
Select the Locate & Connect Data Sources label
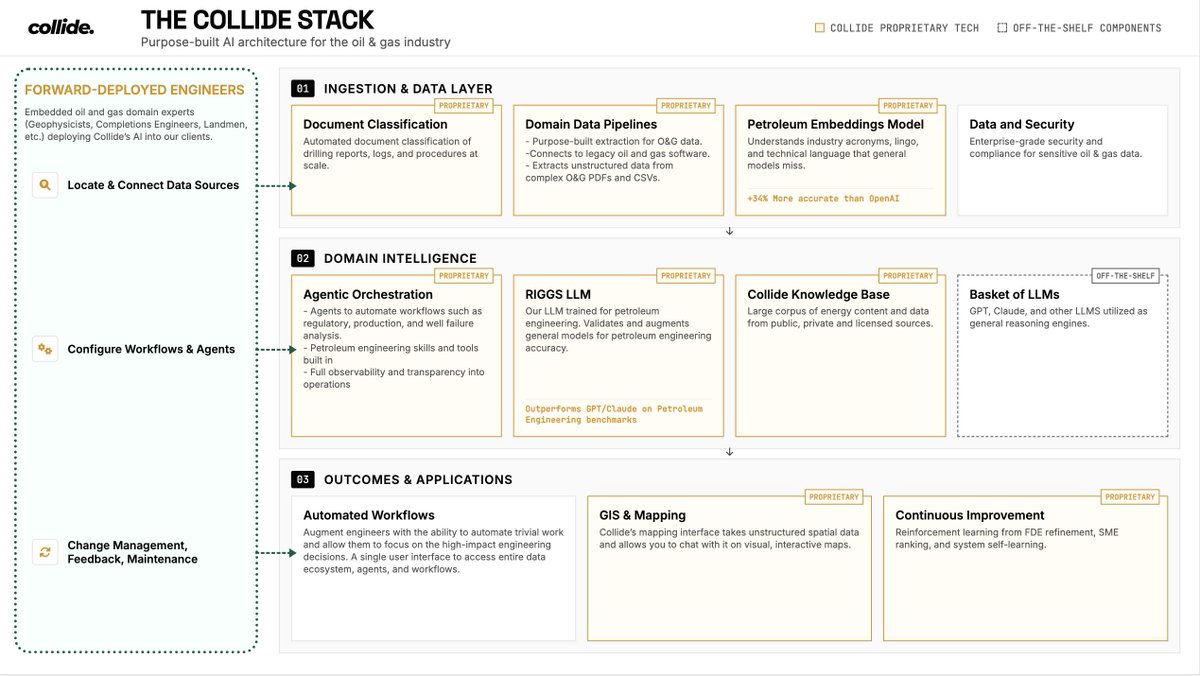pyautogui.click(x=153, y=185)
